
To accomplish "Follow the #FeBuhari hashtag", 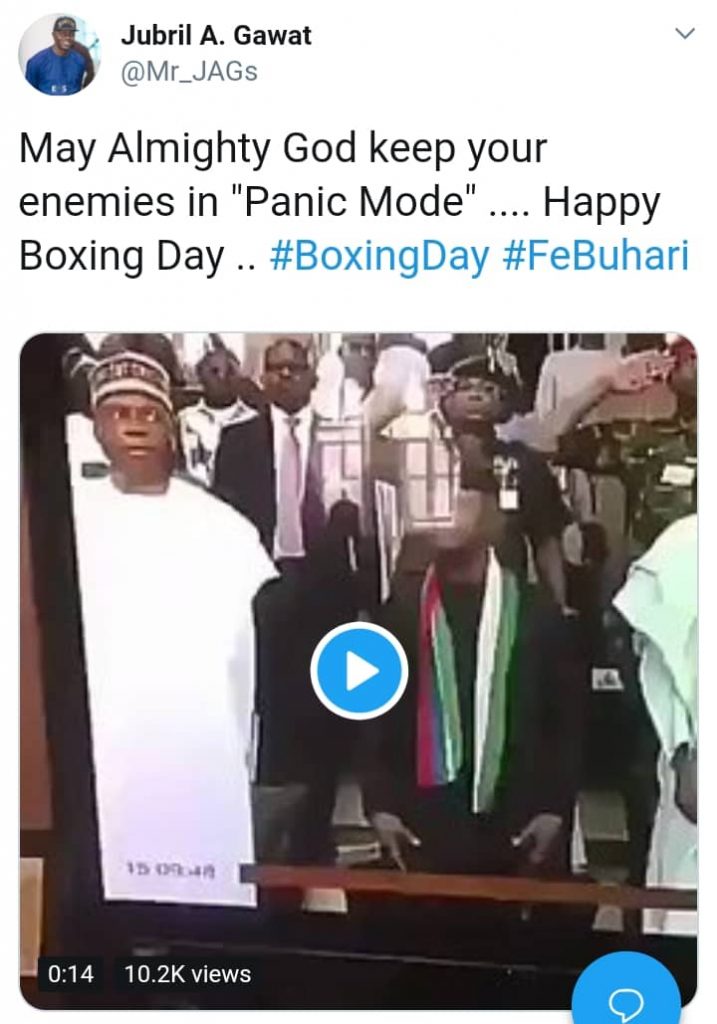I will (x=596, y=256).
